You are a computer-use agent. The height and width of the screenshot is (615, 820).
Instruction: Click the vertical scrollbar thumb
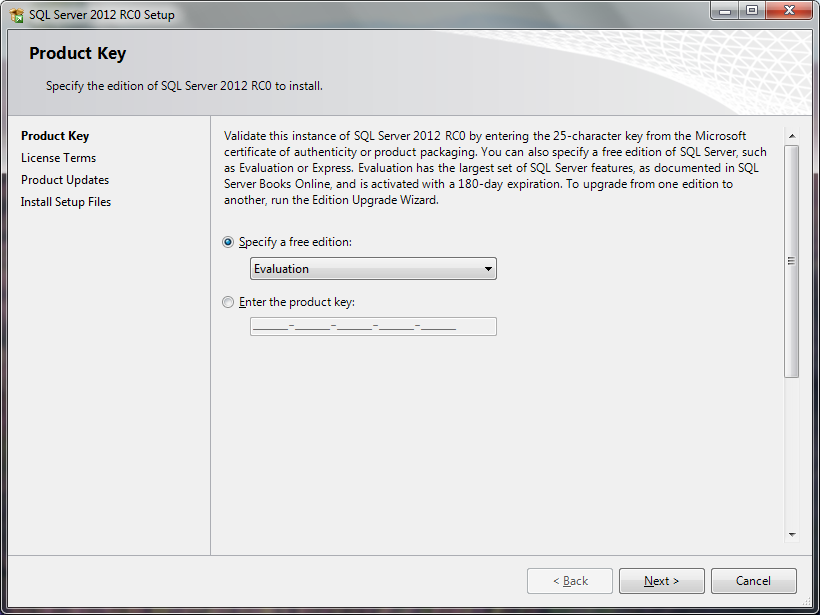pos(792,261)
